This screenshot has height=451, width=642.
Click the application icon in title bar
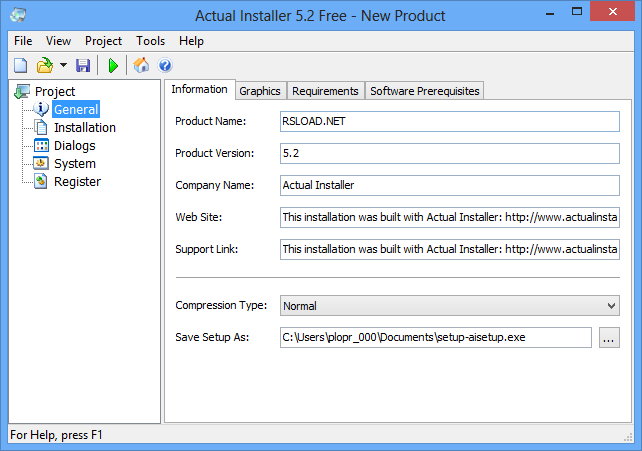(18, 15)
